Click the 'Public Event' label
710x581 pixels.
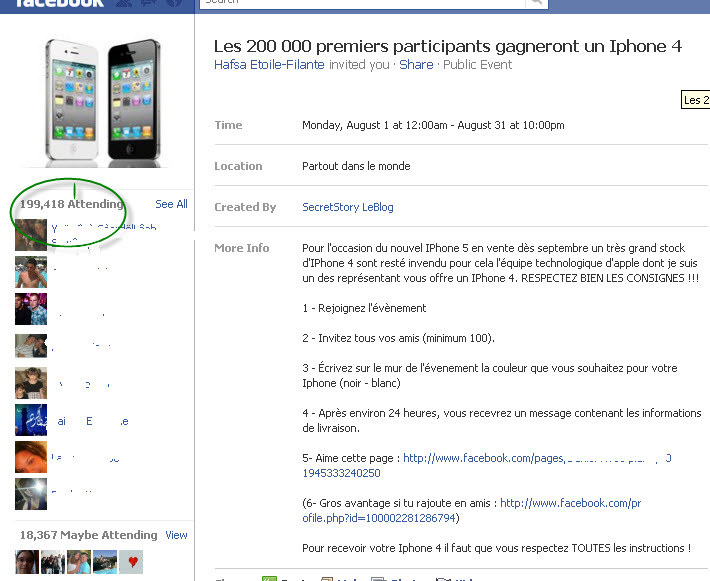tap(477, 65)
